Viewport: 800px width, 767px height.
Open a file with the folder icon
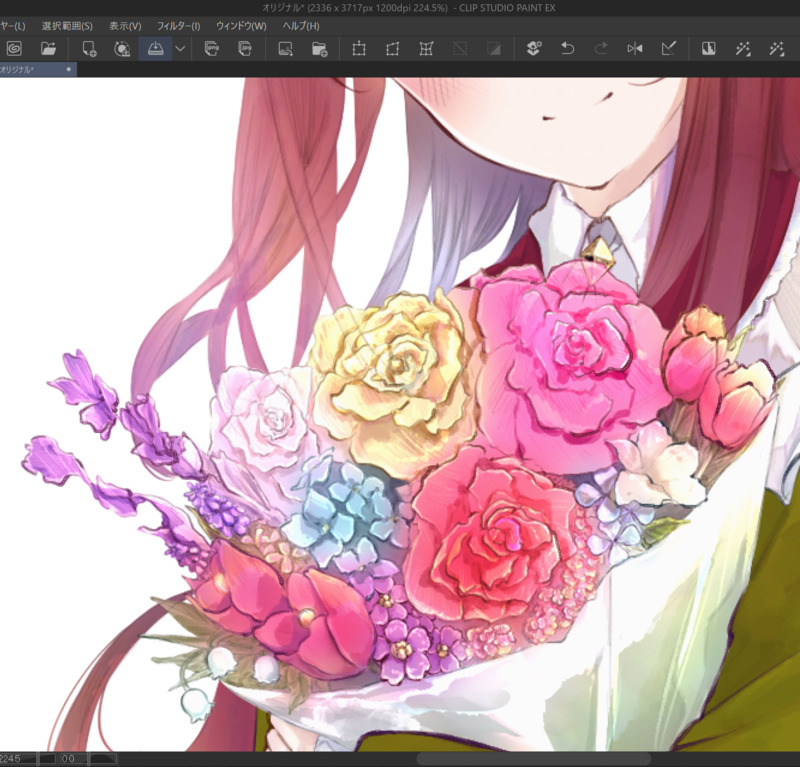(48, 48)
